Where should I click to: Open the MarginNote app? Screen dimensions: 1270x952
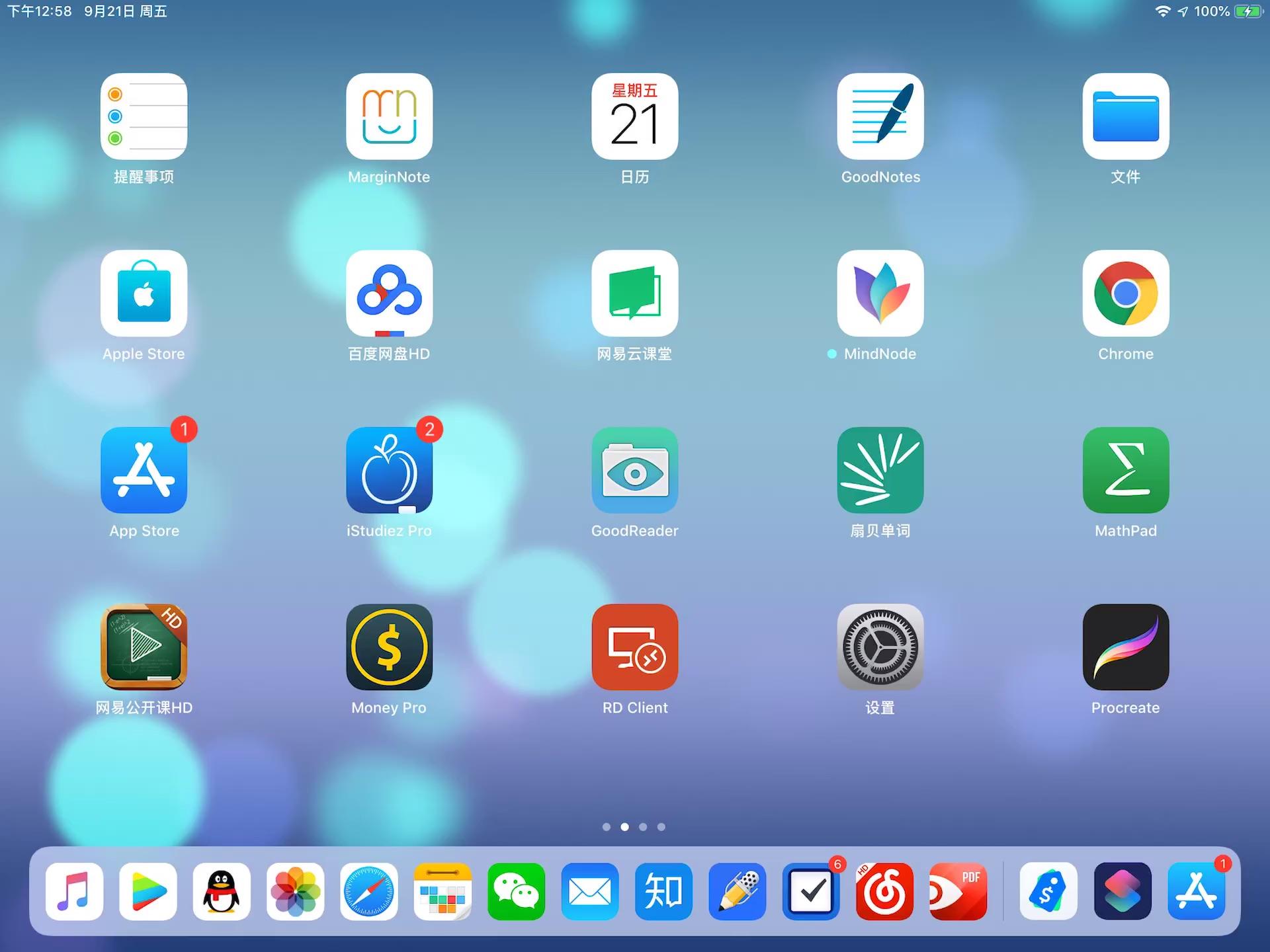(x=389, y=117)
